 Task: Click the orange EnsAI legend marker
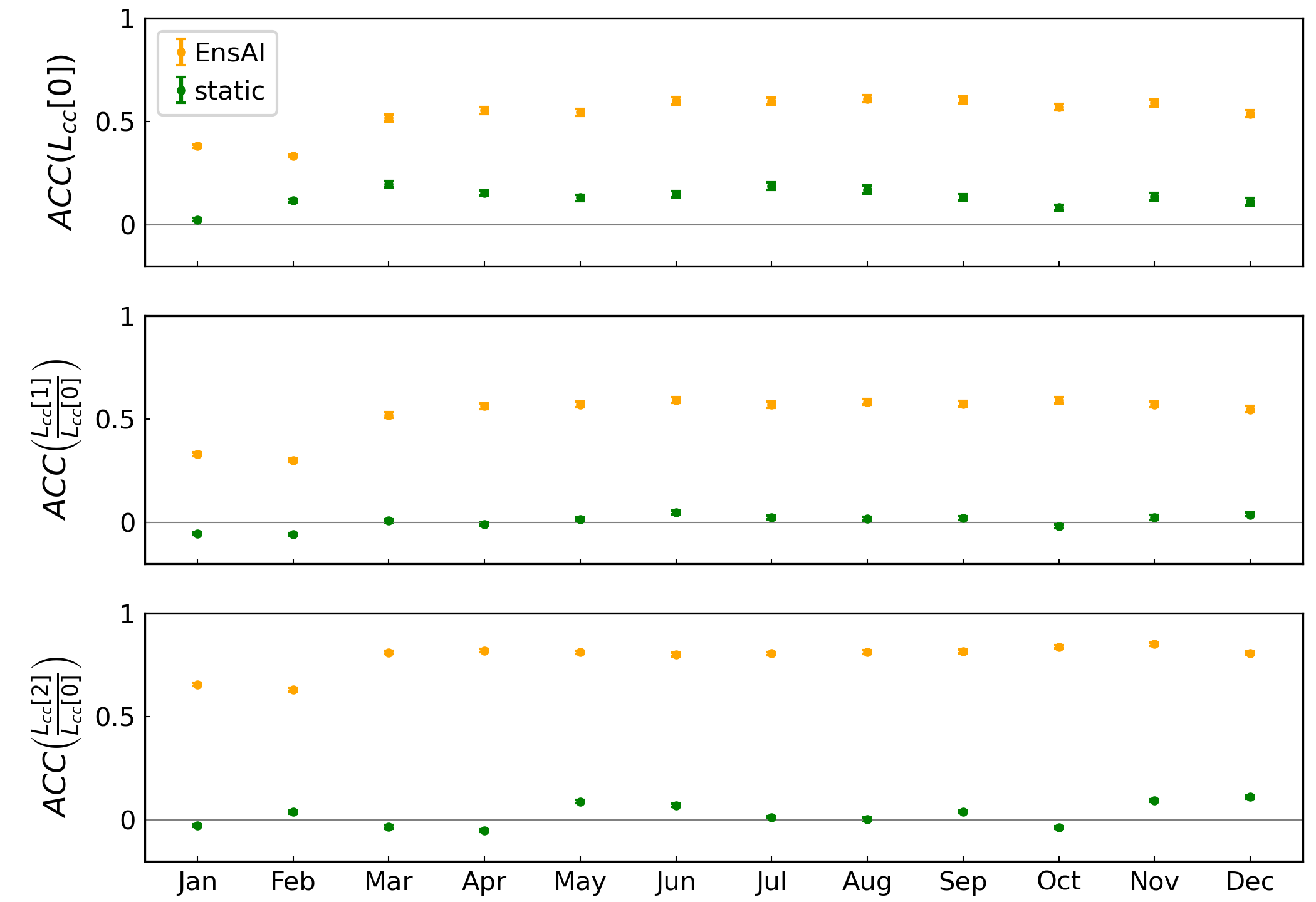181,53
